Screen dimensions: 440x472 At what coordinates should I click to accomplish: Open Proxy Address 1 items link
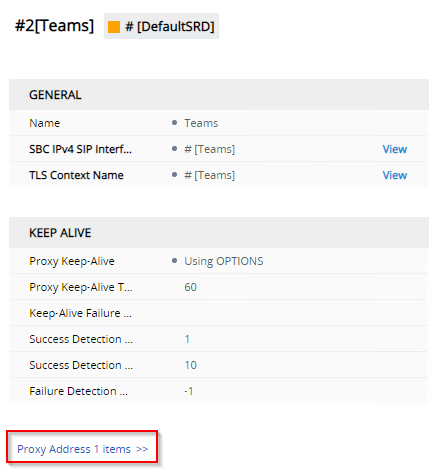point(82,449)
